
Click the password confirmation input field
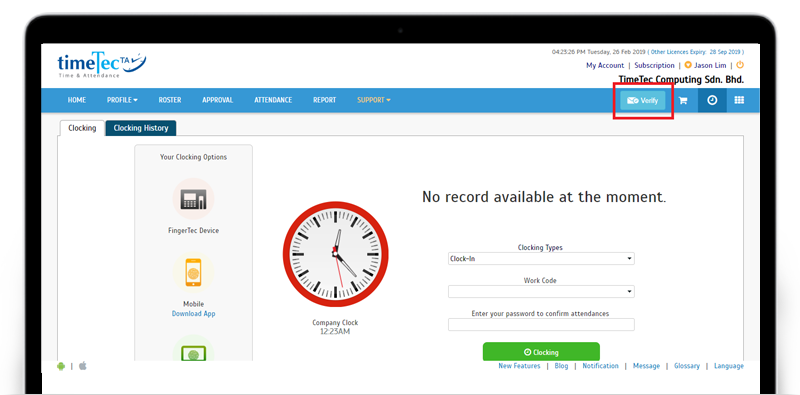click(541, 325)
